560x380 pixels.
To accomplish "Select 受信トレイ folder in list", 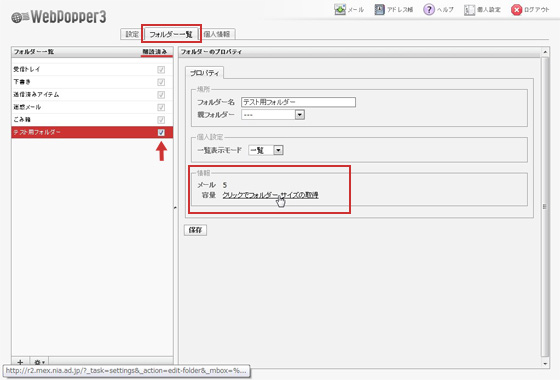I will [92, 69].
